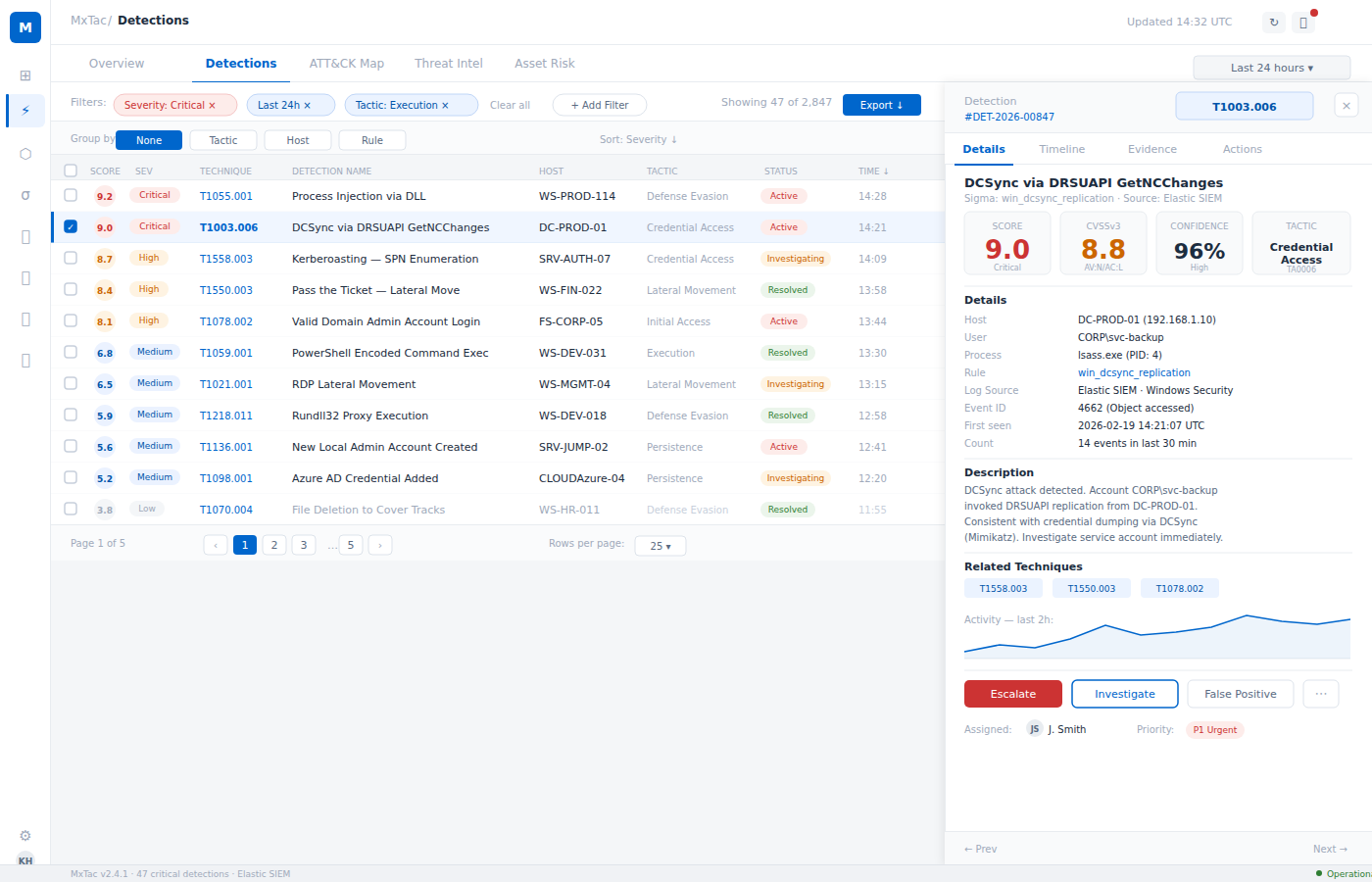Screen dimensions: 1372x882
Task: Click the MxTac logo in top-left corner
Action: click(24, 26)
